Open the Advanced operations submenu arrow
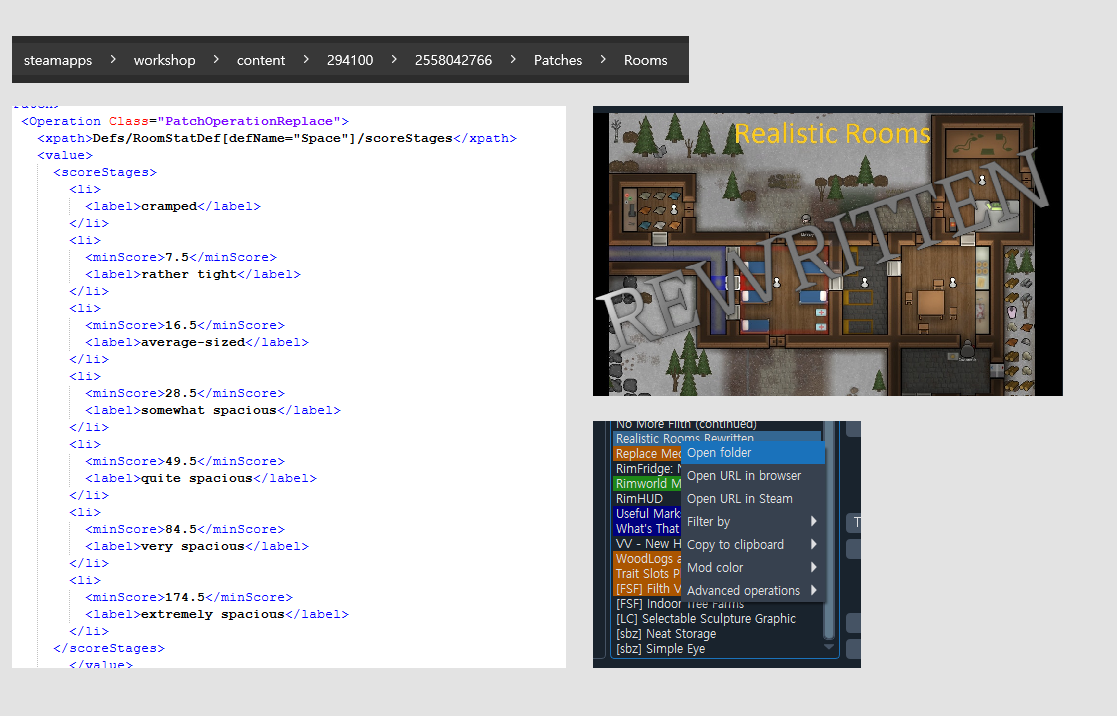This screenshot has width=1117, height=716. coord(814,590)
